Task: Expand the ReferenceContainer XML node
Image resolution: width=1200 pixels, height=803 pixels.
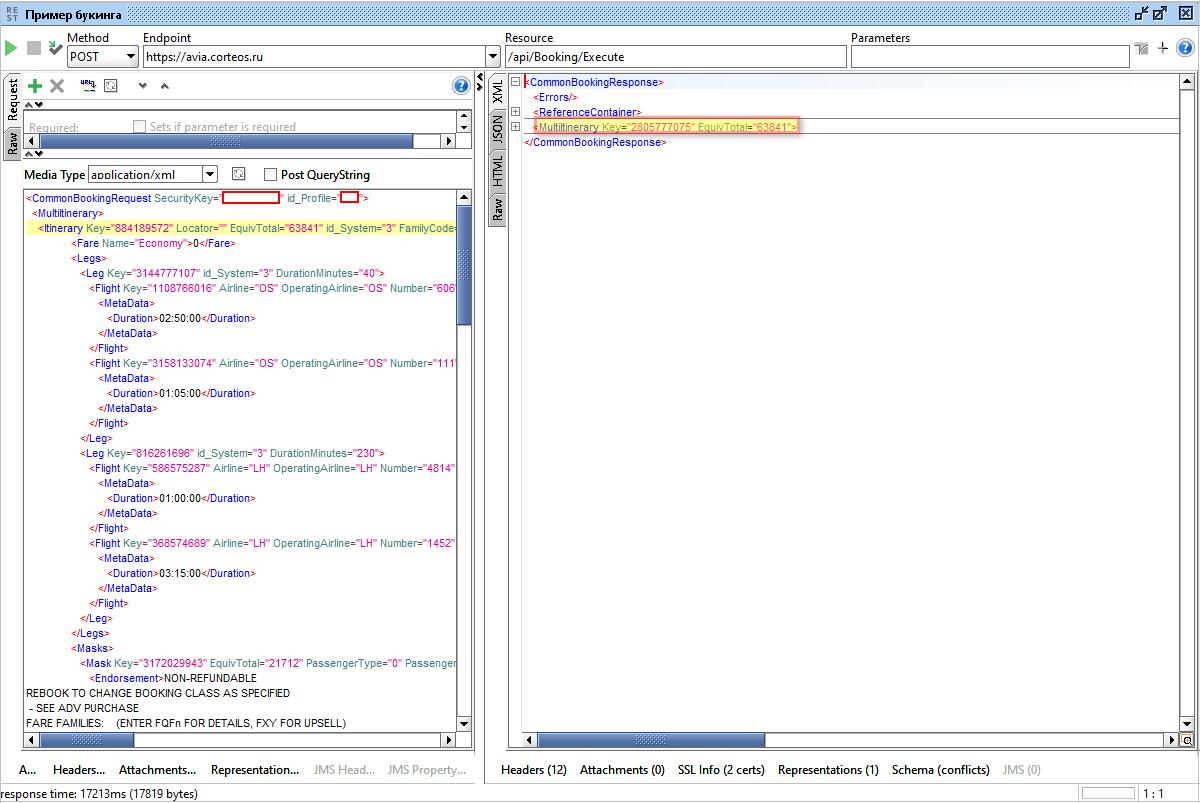Action: tap(515, 112)
